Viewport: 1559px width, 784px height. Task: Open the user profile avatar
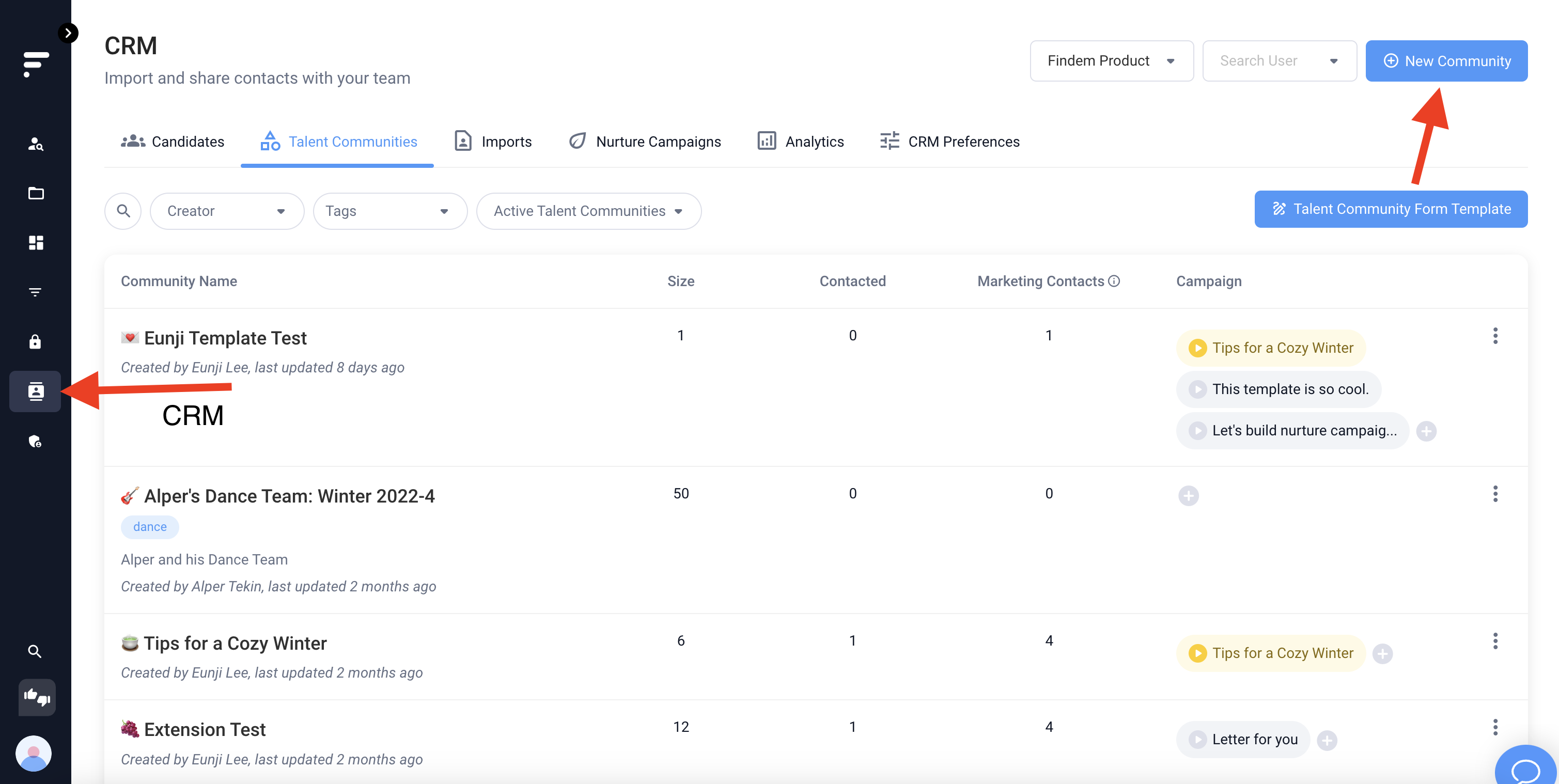(33, 753)
